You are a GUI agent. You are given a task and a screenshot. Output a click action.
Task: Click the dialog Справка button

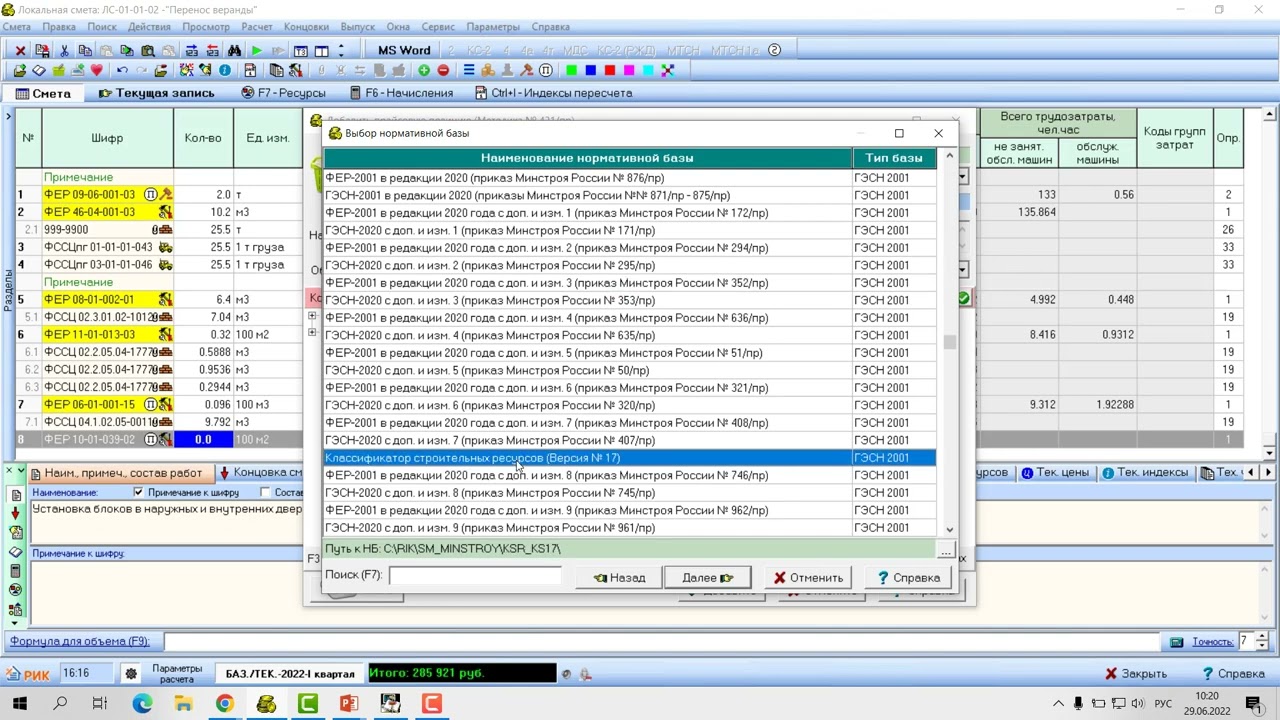908,578
